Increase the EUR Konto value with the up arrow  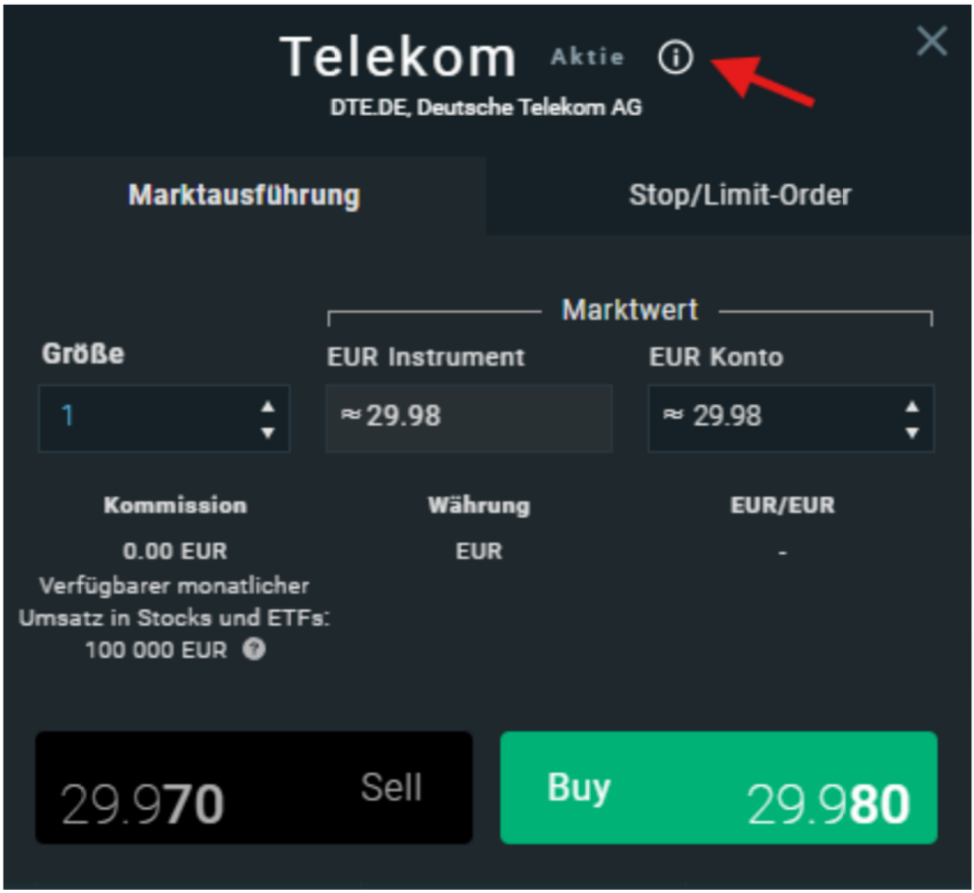[x=910, y=408]
